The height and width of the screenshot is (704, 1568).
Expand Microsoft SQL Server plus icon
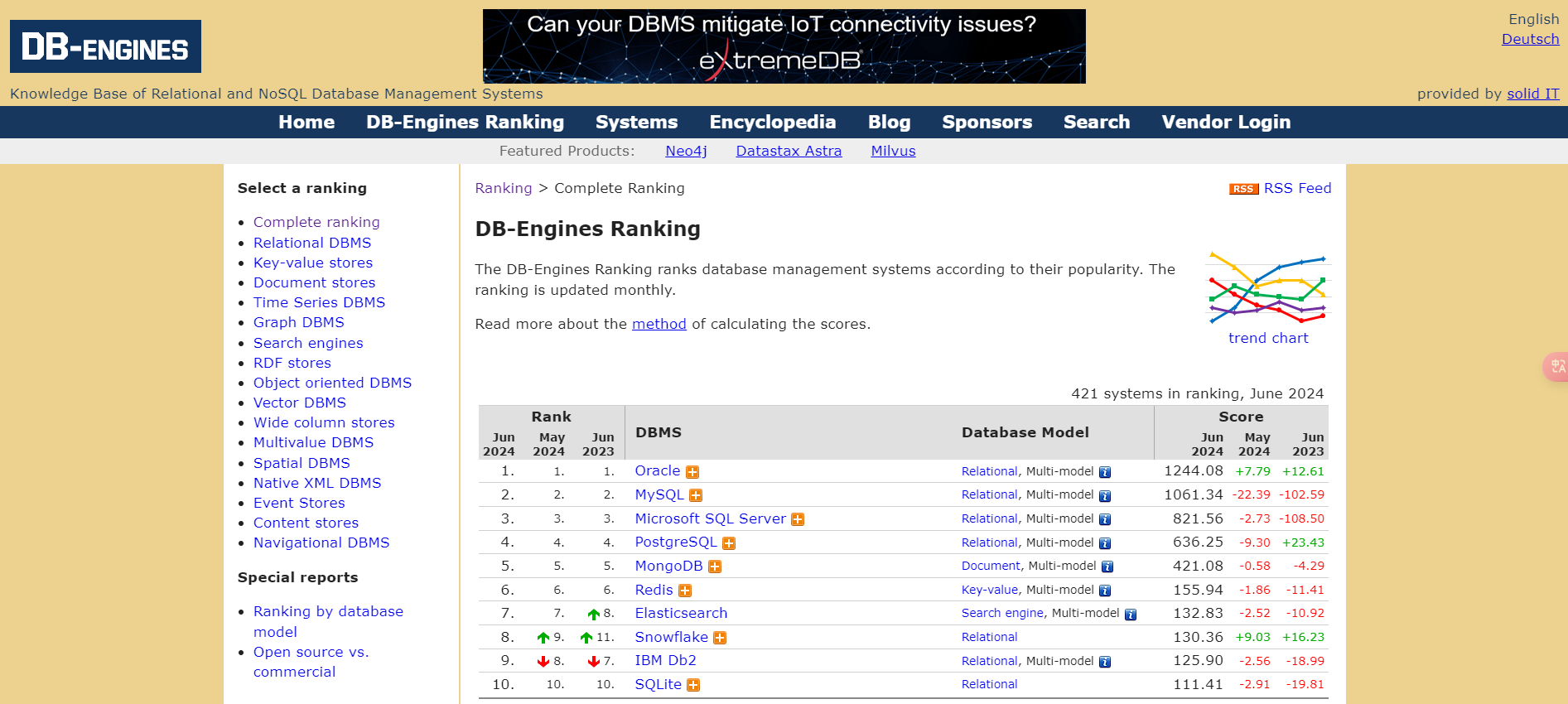798,519
